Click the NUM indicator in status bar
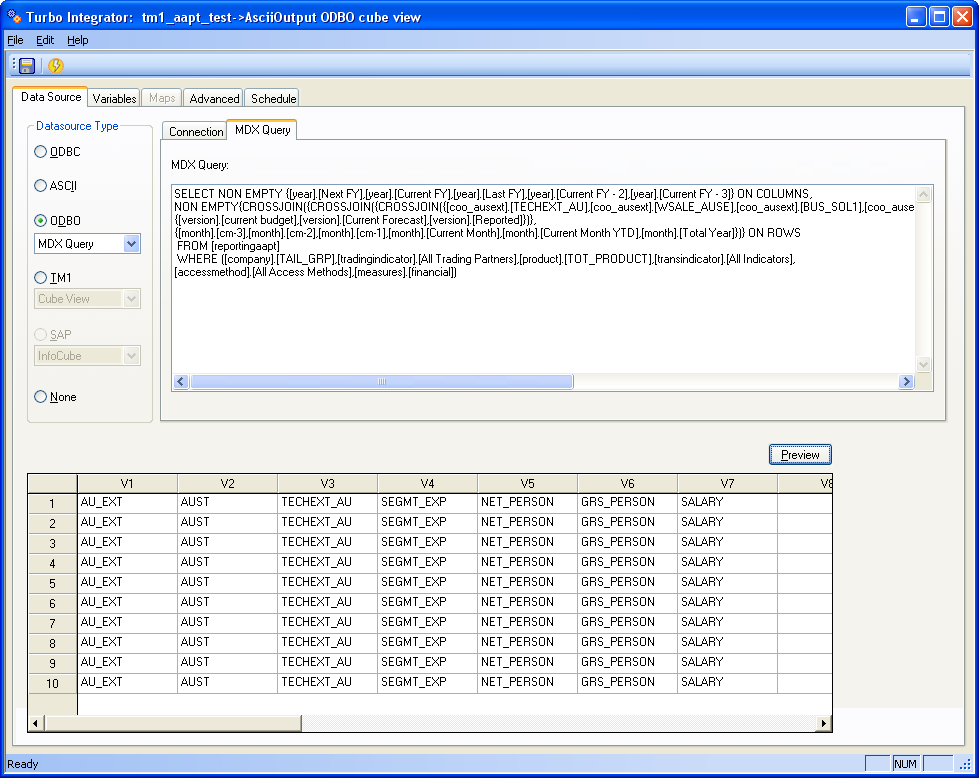Viewport: 979px width, 778px height. [x=905, y=764]
